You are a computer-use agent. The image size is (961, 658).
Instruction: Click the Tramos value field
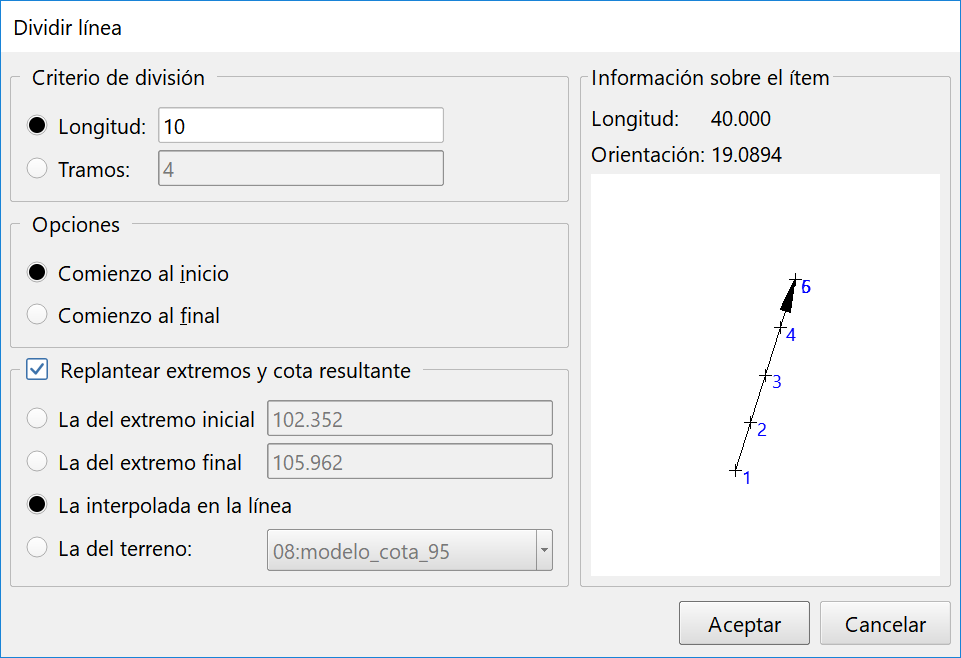[300, 168]
